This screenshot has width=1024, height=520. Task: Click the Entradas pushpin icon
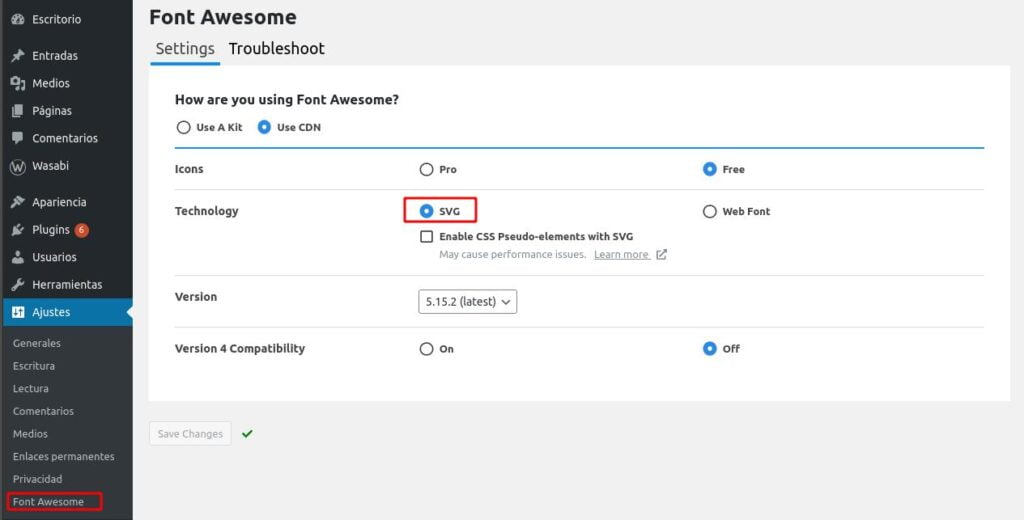pos(18,56)
